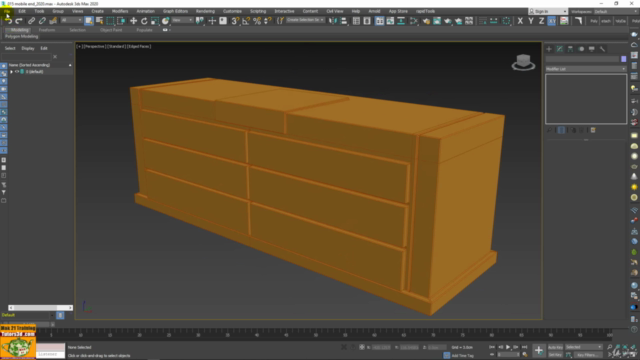
Task: Restrict transform to X axis
Action: click(520, 21)
